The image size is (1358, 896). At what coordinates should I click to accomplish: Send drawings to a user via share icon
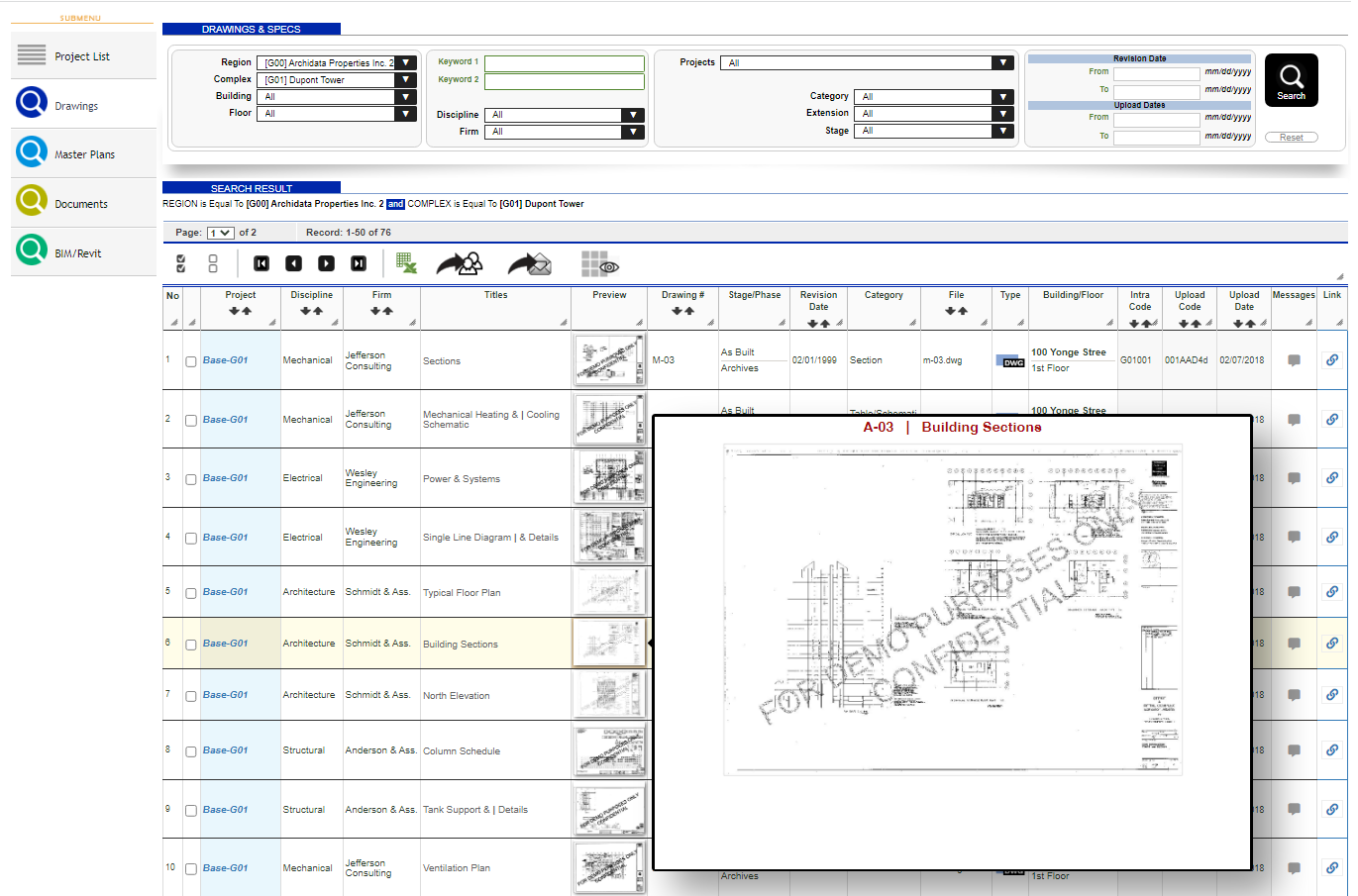pos(460,261)
